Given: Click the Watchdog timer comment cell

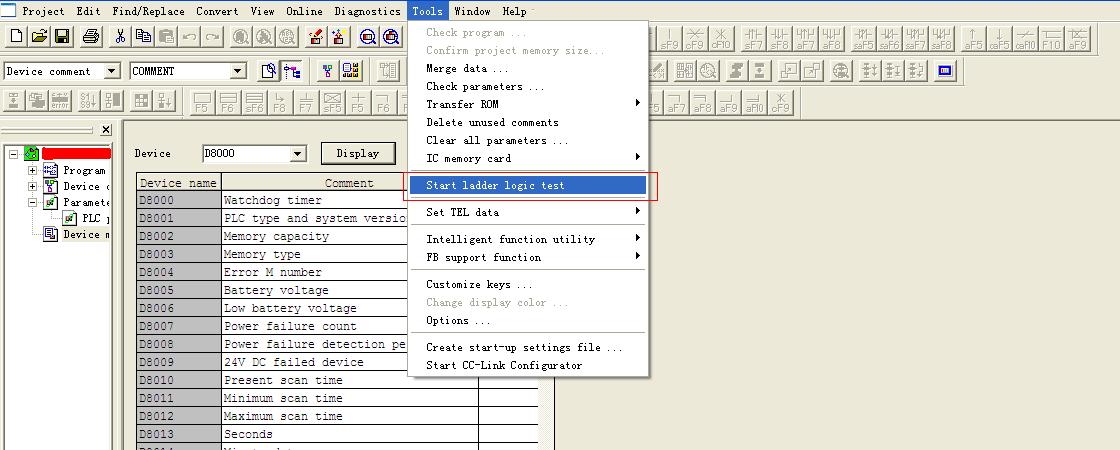Looking at the screenshot, I should tap(349, 200).
